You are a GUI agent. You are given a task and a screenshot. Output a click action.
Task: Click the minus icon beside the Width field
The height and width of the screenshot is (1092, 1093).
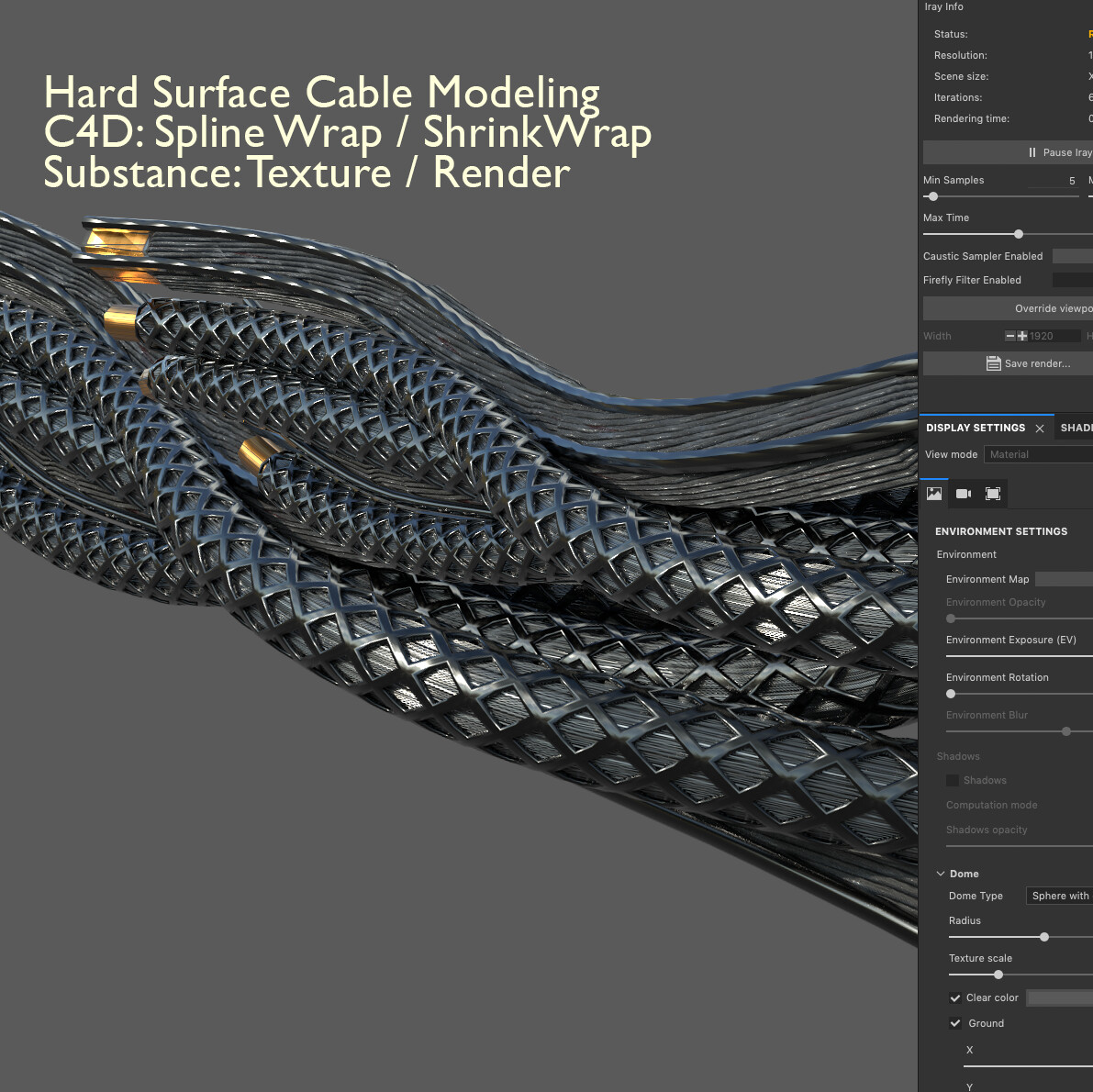(1009, 335)
